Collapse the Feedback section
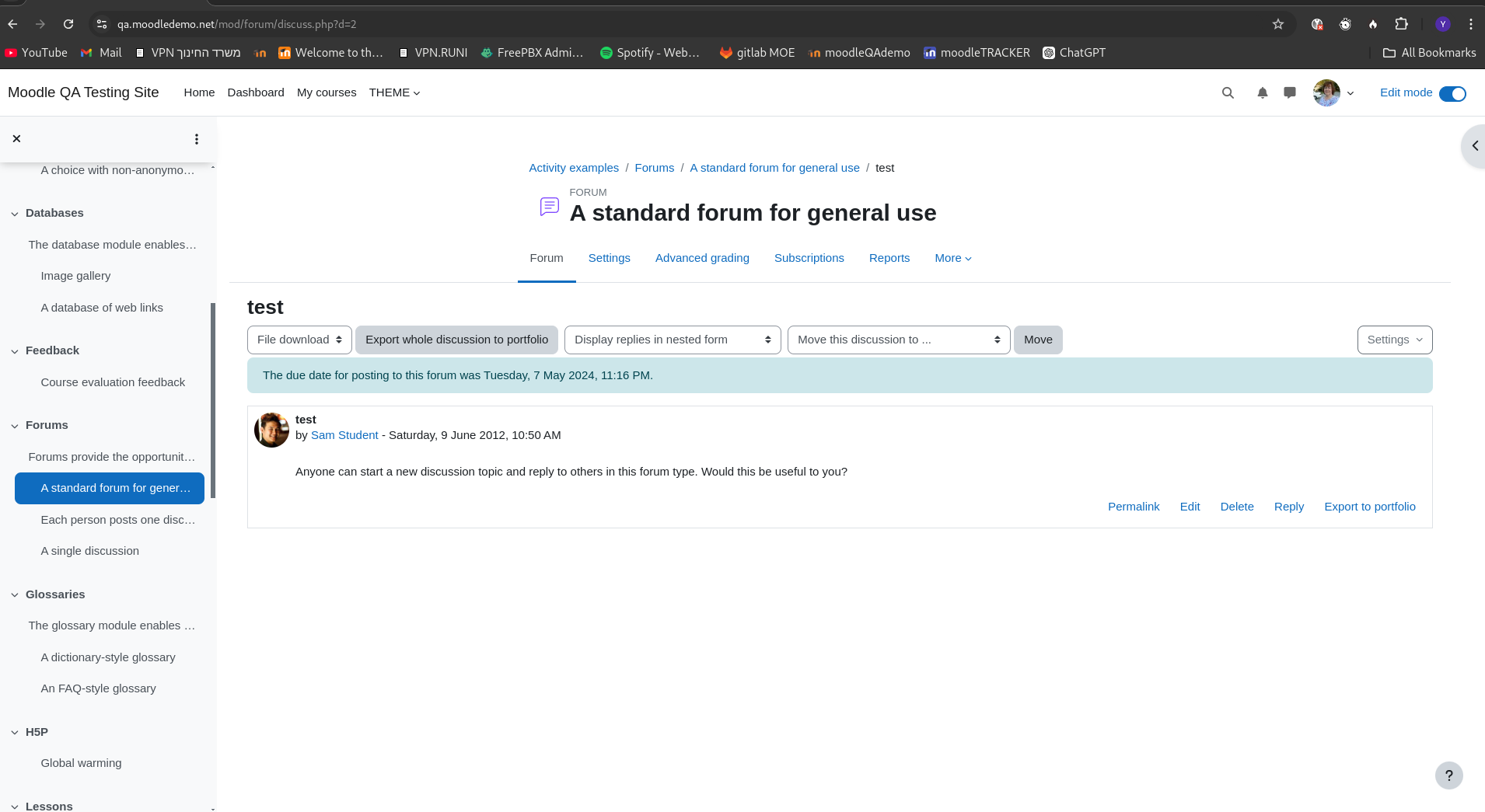 (x=15, y=351)
